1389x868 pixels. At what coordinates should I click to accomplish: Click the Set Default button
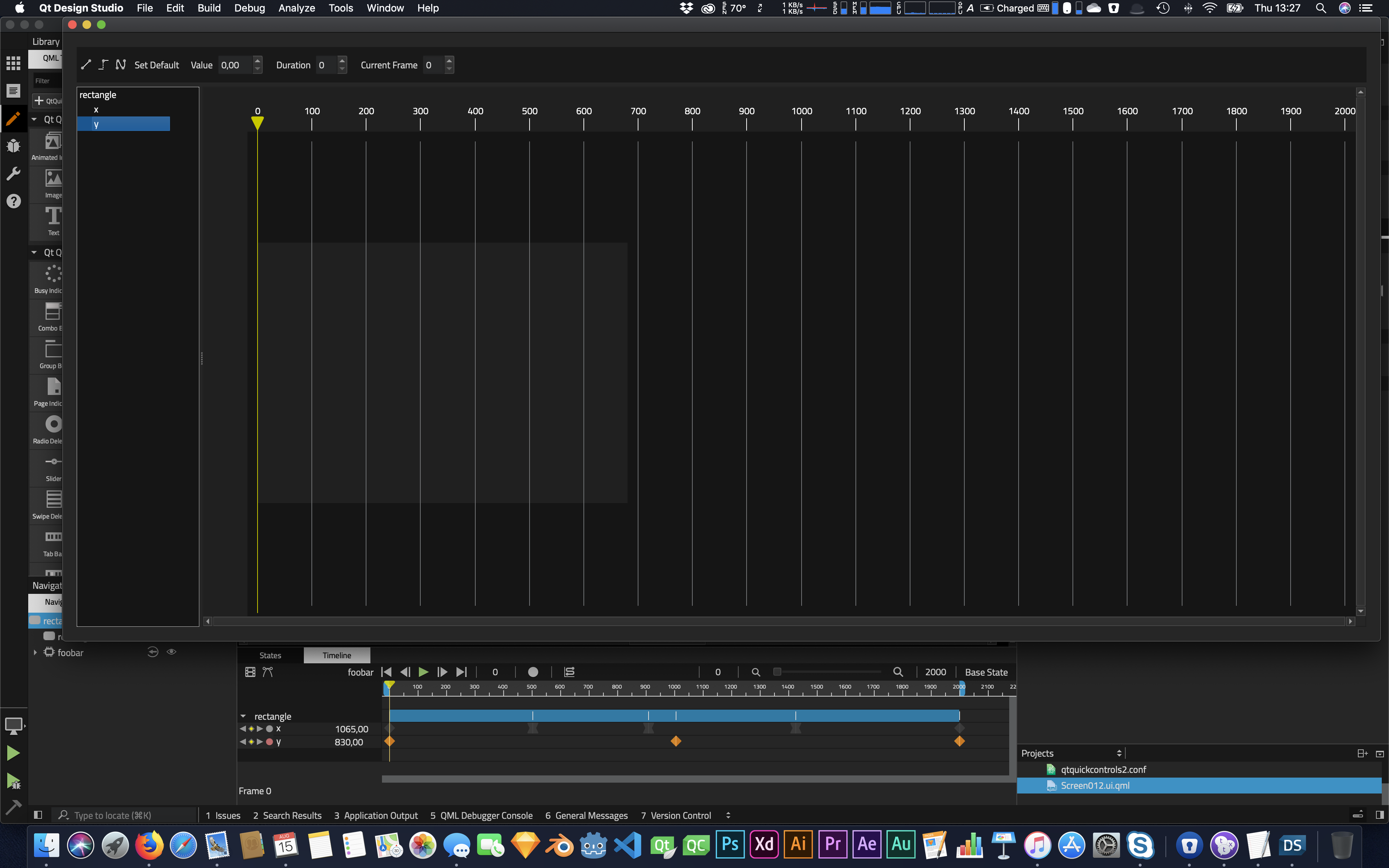[156, 65]
